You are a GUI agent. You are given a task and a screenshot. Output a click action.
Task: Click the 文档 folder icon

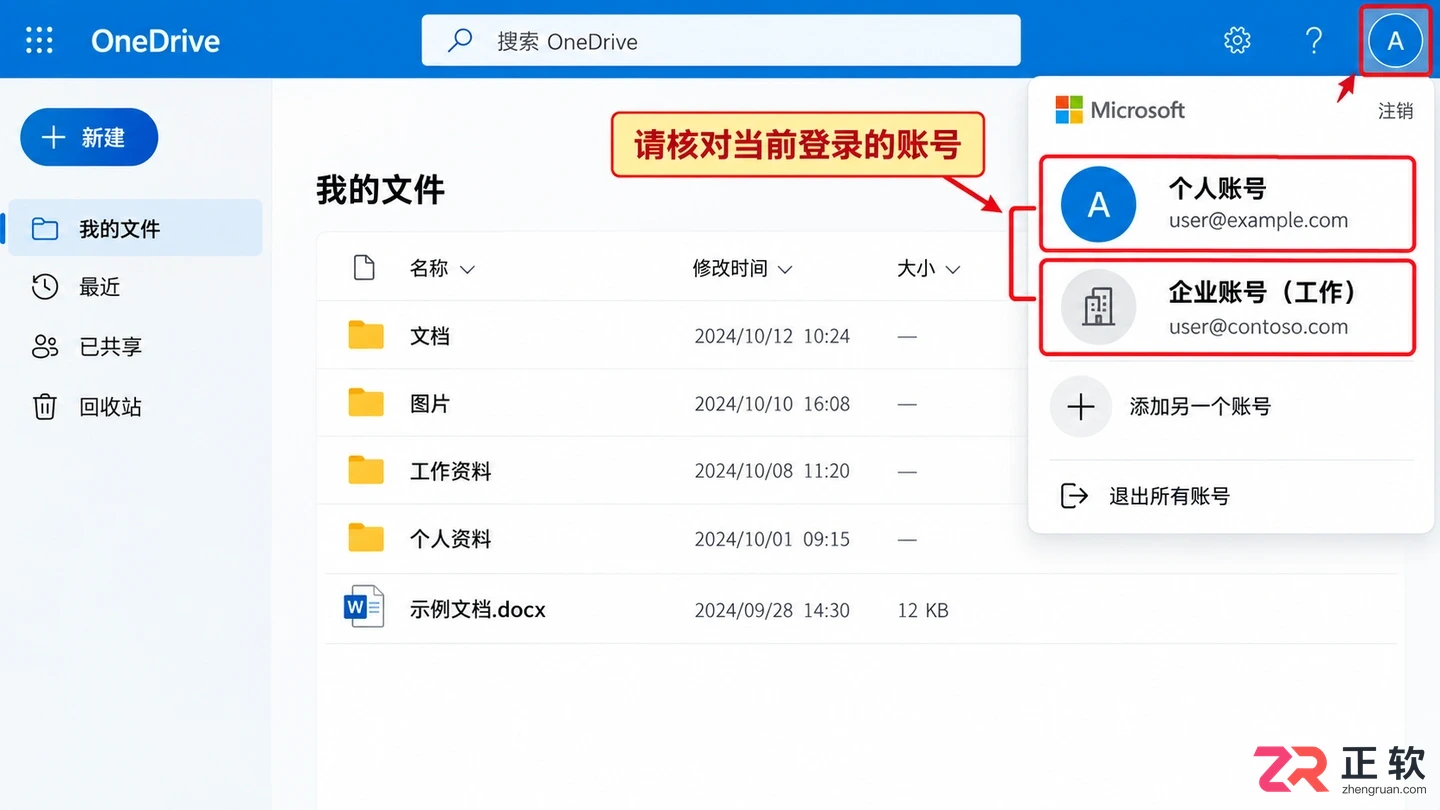(x=366, y=335)
